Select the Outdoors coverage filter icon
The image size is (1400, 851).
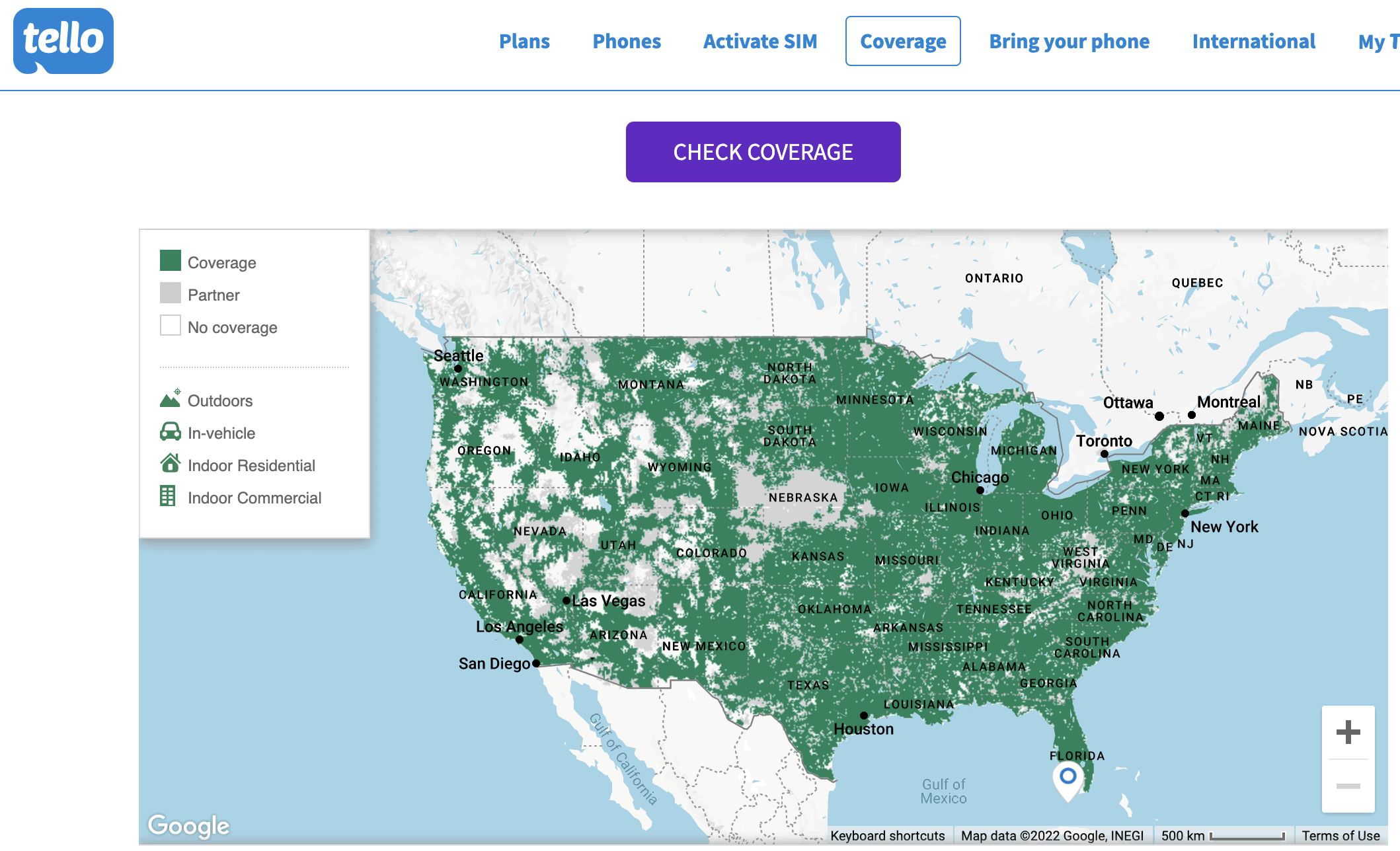(170, 400)
